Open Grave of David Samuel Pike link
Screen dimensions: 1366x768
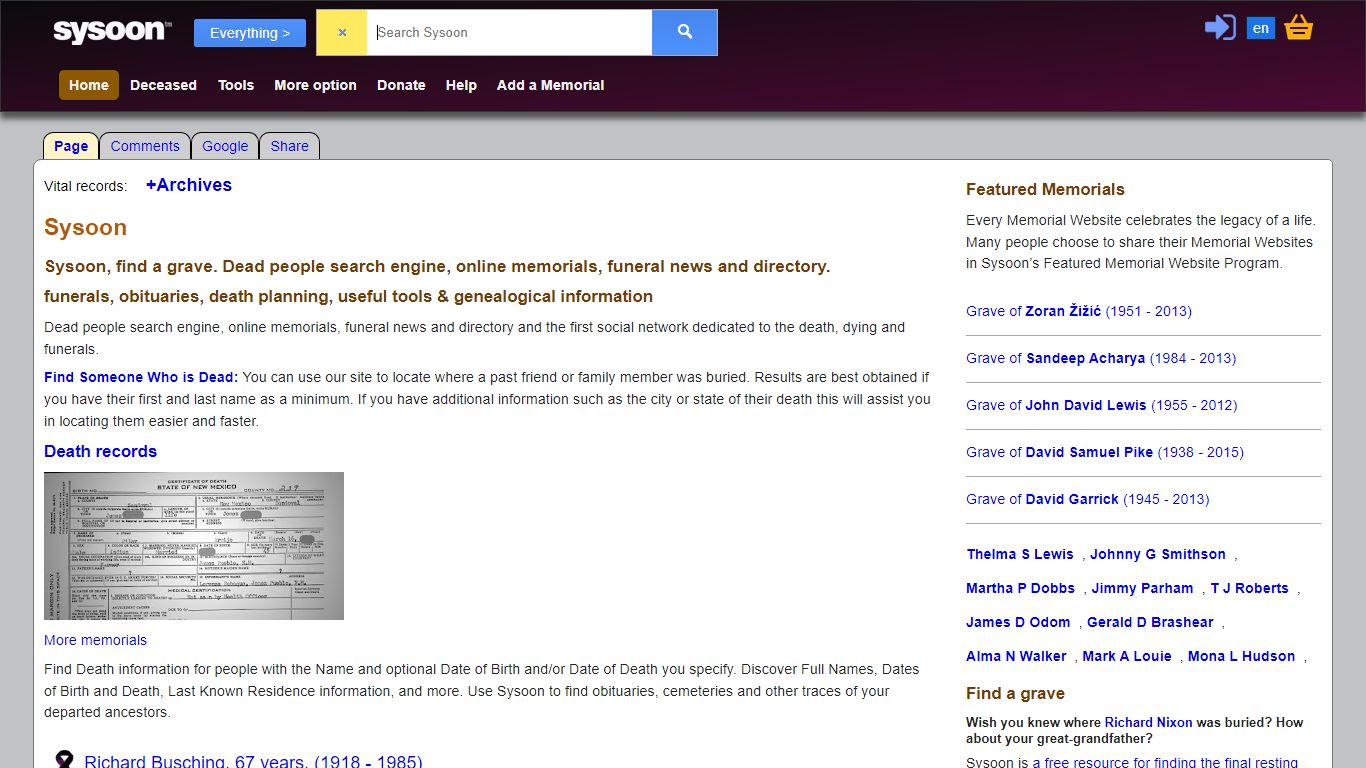1105,452
